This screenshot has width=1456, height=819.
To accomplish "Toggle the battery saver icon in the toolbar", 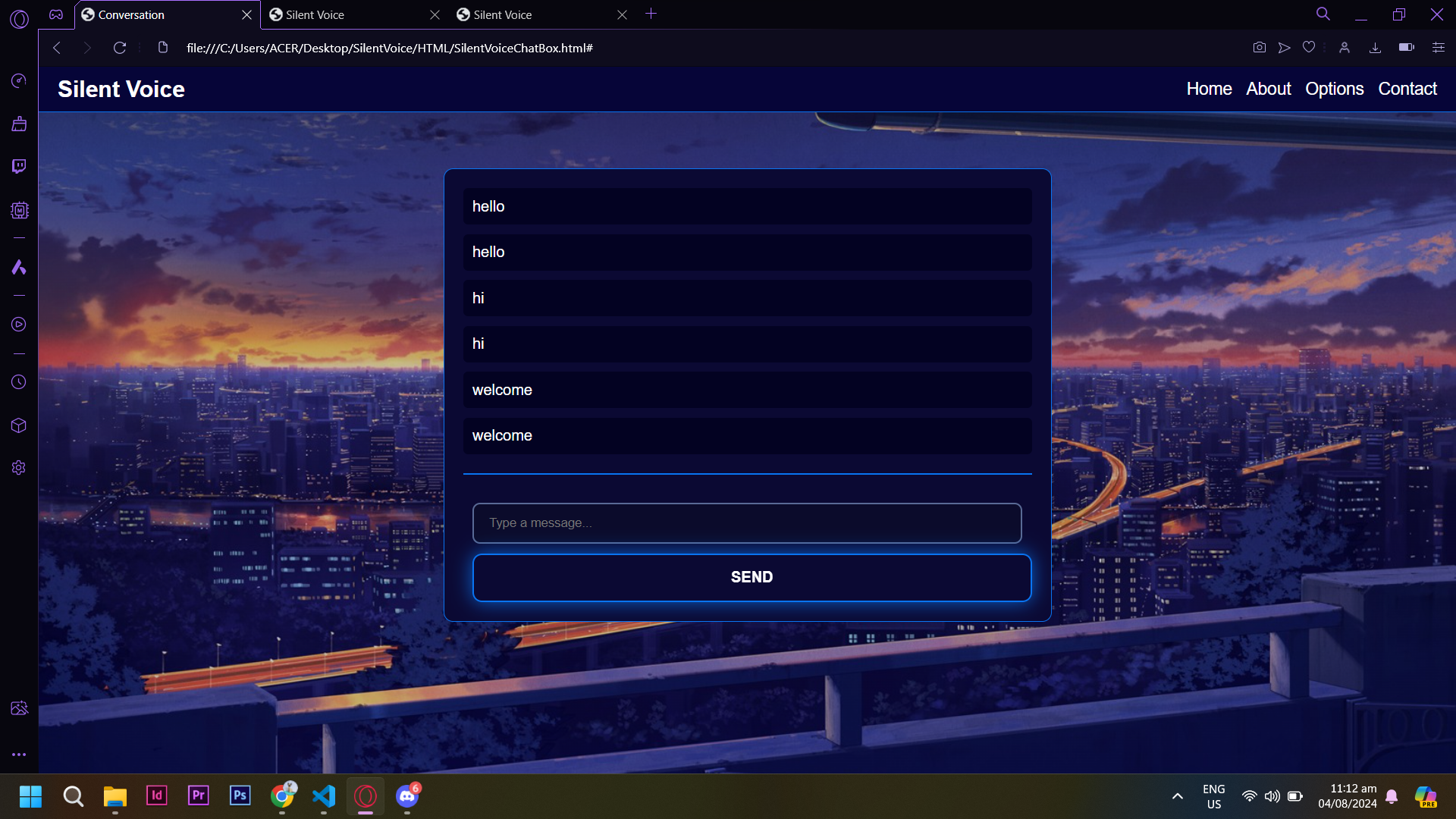I will coord(1406,48).
